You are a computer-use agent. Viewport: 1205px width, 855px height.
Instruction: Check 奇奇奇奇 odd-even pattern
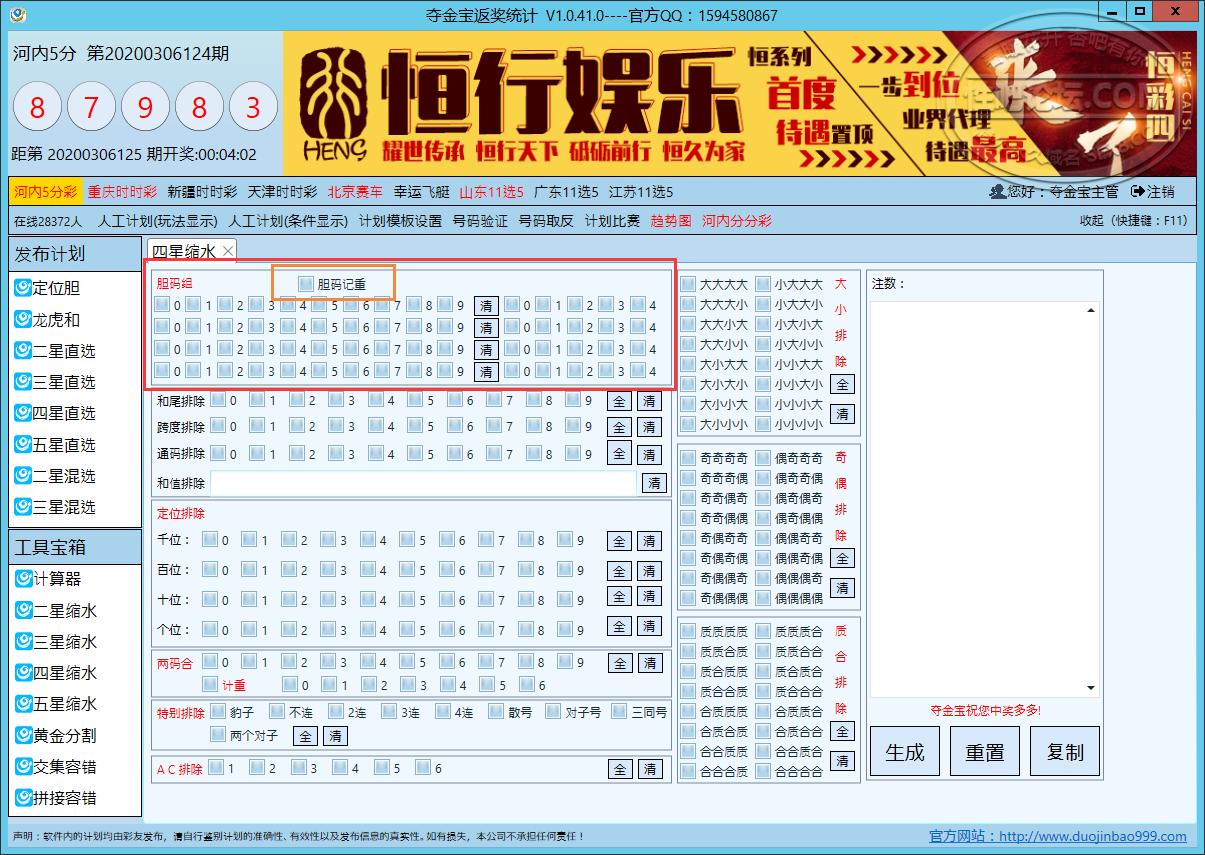688,458
